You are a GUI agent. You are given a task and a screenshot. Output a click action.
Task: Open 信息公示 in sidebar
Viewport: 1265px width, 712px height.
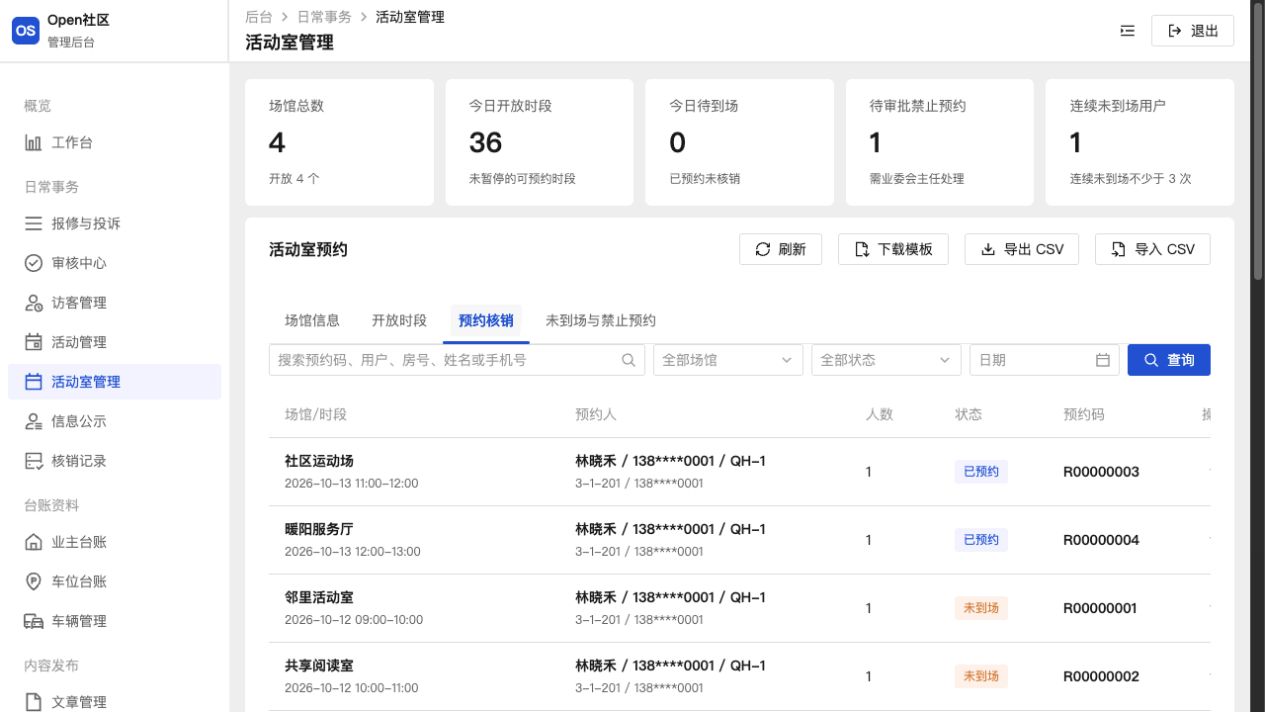tap(114, 422)
